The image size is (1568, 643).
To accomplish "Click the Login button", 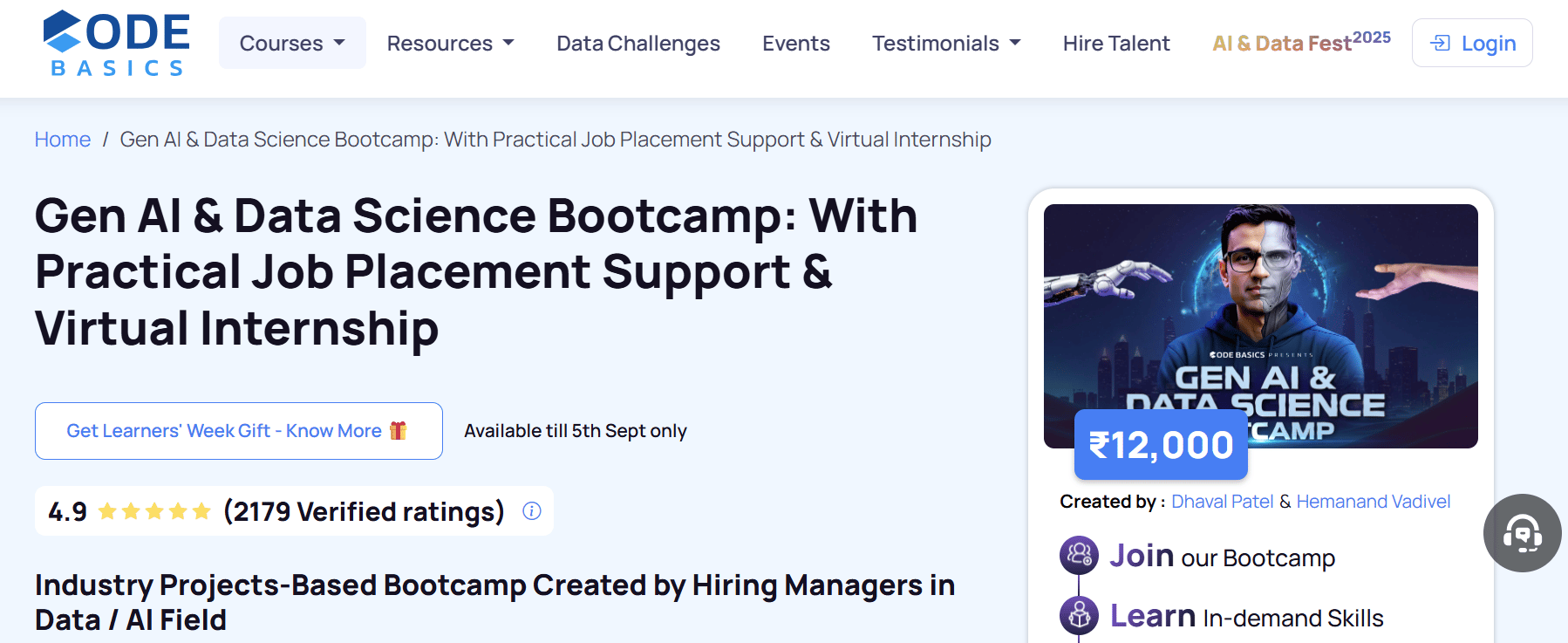I will [x=1472, y=43].
